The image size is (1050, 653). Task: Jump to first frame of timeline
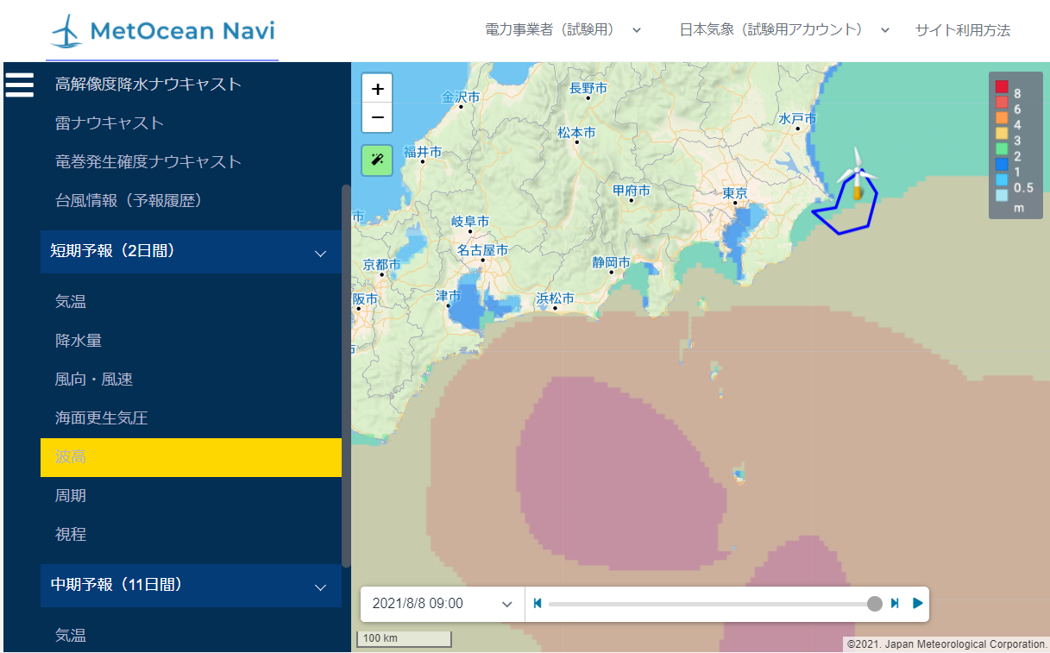pyautogui.click(x=537, y=603)
